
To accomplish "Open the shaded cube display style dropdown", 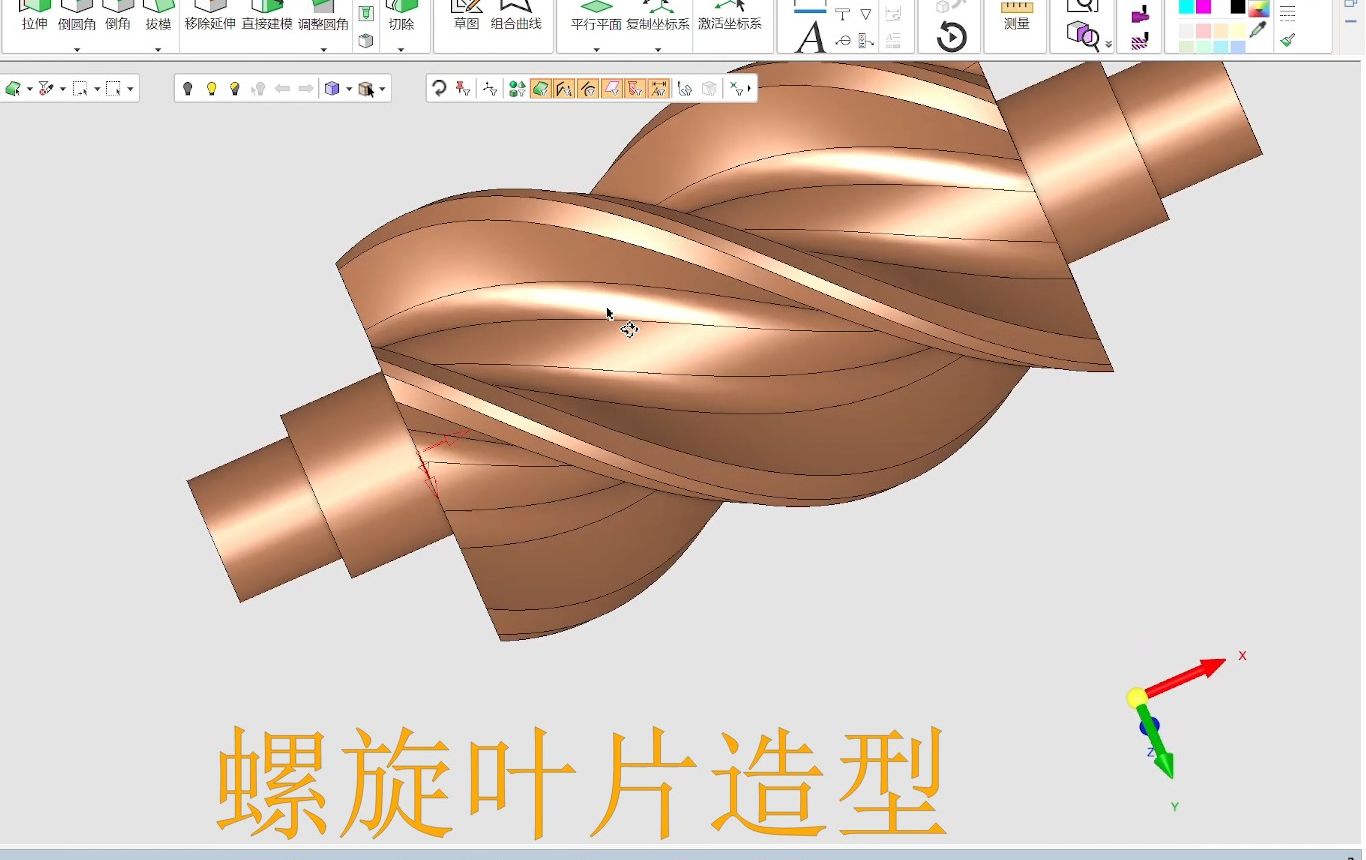I will [349, 89].
